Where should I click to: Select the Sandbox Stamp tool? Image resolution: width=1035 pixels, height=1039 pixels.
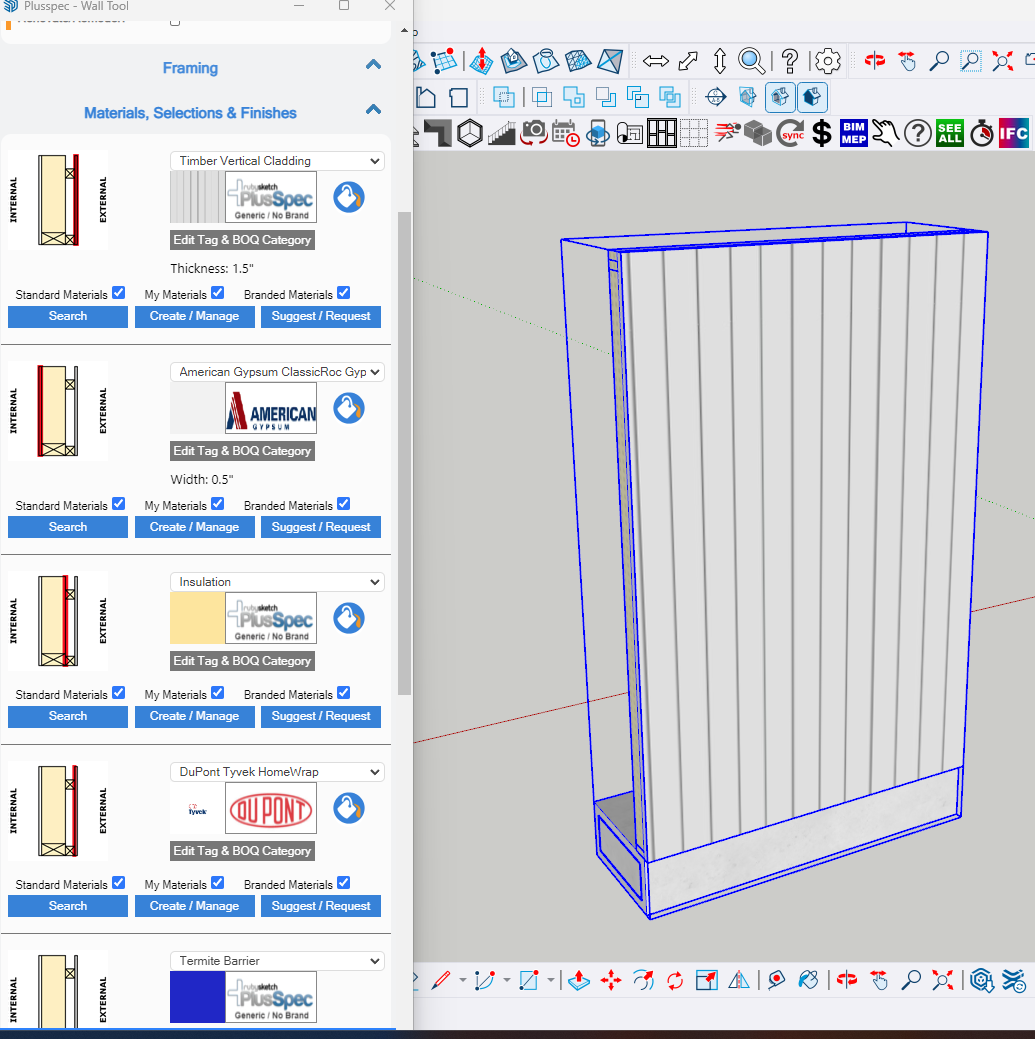pyautogui.click(x=514, y=61)
